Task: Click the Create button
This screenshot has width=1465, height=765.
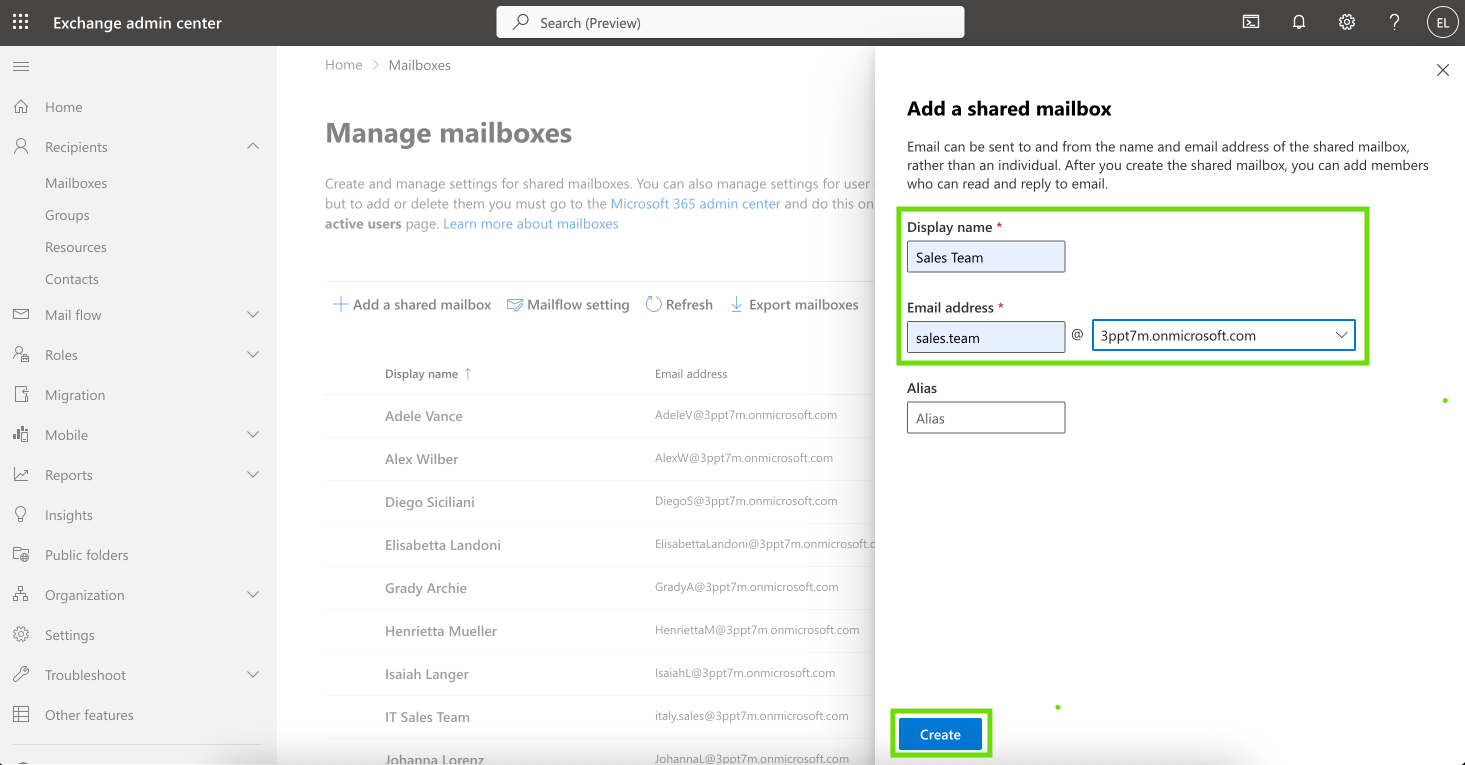Action: [x=940, y=734]
